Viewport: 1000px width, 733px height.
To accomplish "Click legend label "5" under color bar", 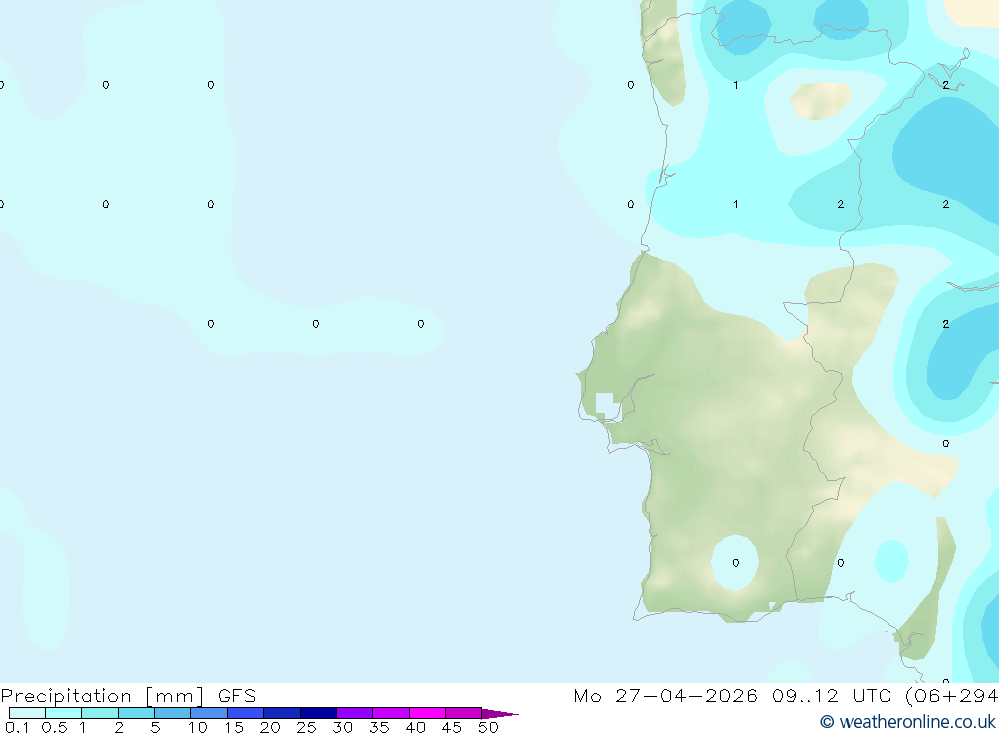I will 155,727.
